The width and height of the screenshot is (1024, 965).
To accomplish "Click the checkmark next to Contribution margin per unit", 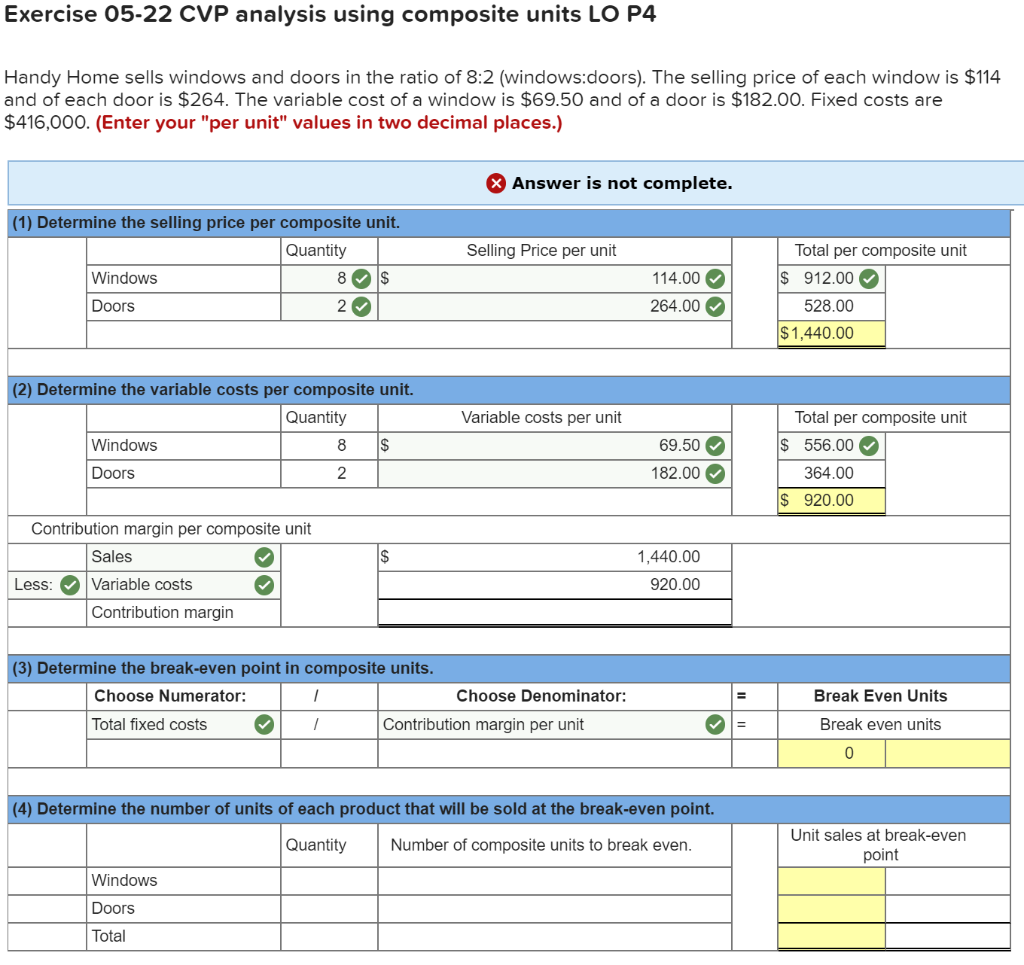I will pyautogui.click(x=713, y=724).
